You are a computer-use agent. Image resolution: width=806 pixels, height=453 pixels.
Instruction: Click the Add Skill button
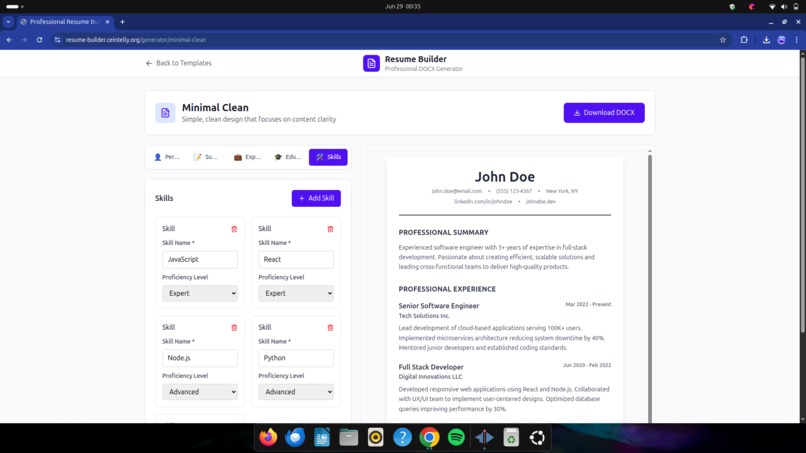(x=316, y=198)
